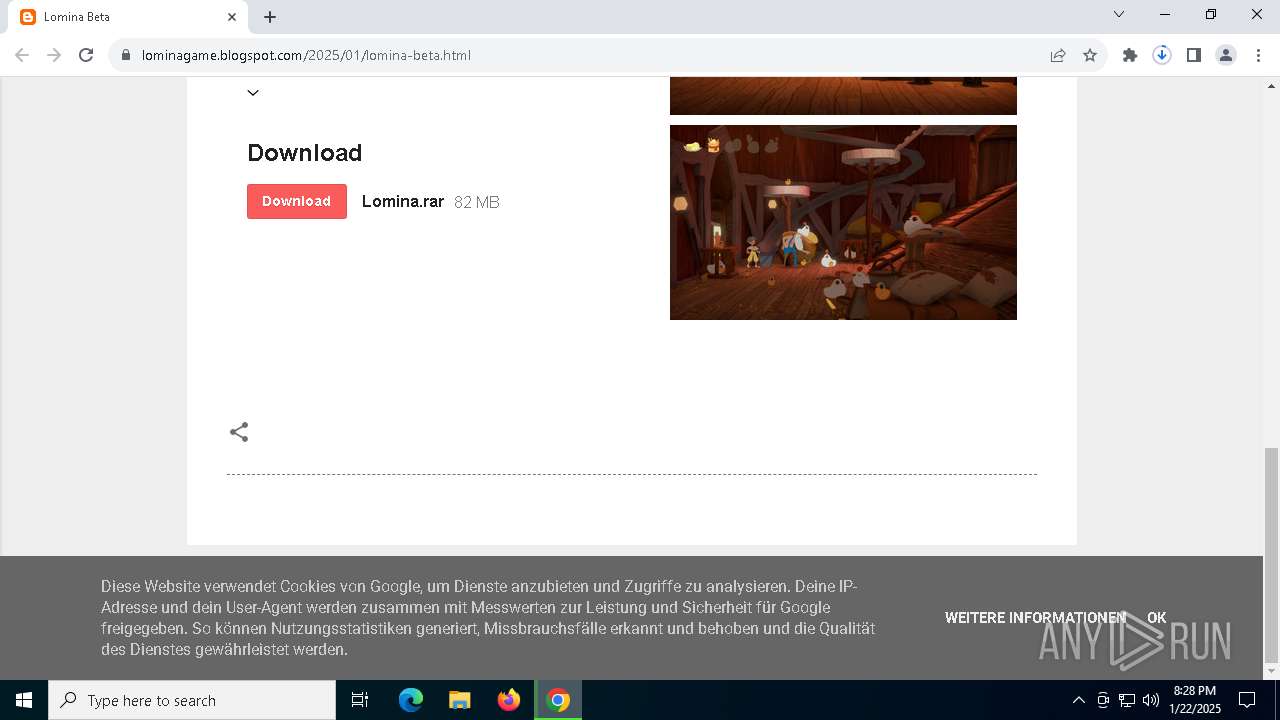Open a new tab with the plus button
Screen dimensions: 1280x720
270,17
